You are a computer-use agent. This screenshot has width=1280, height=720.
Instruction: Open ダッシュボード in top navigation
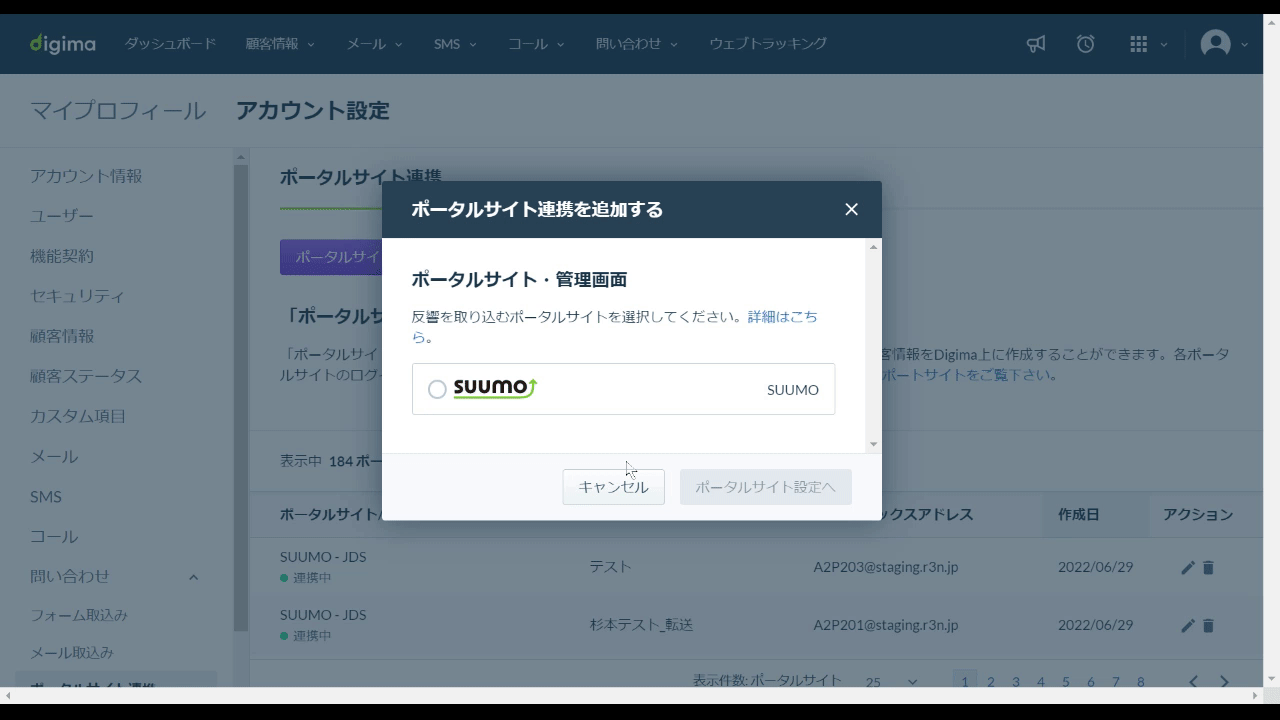[170, 44]
